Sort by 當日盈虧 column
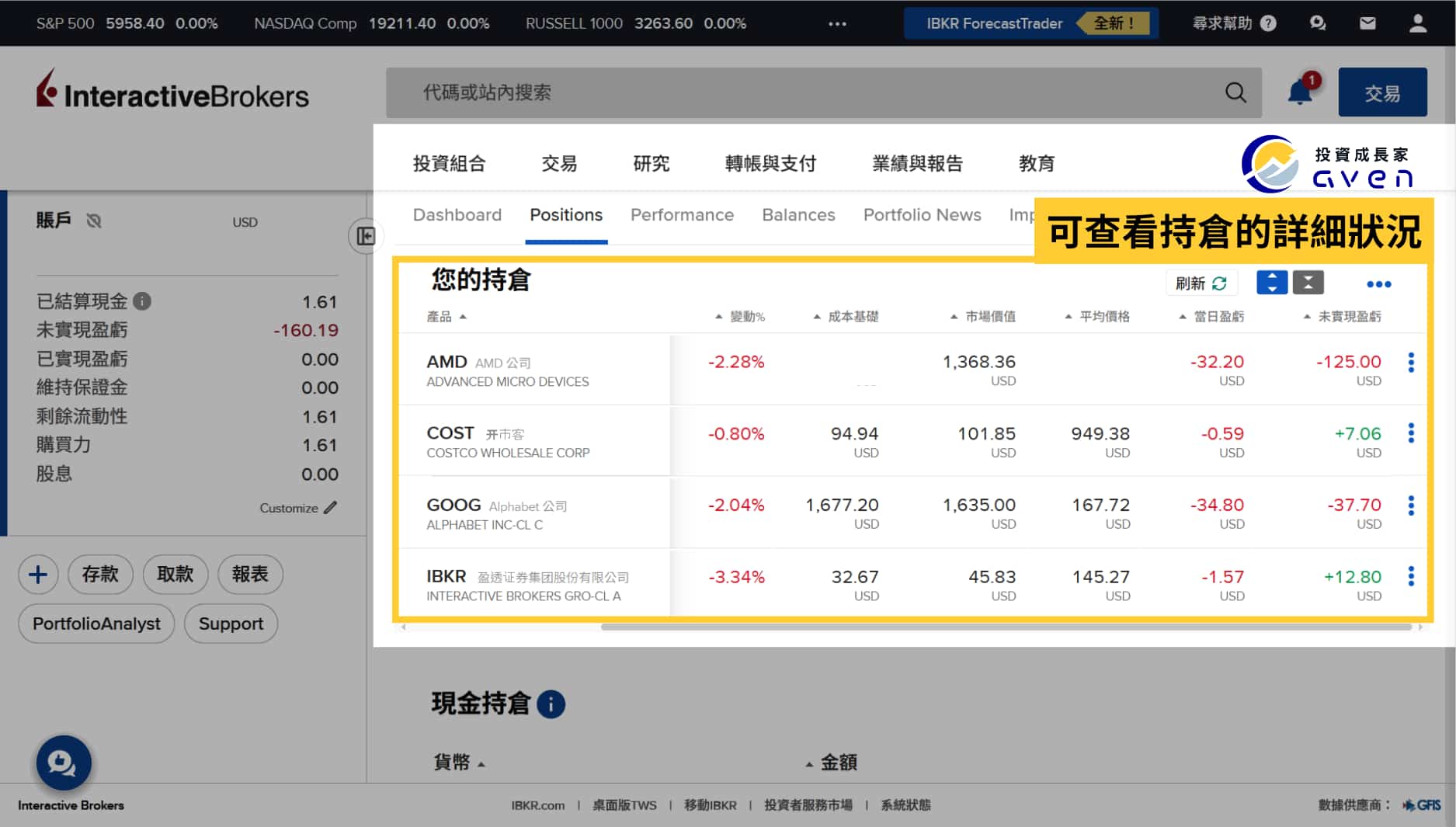1456x827 pixels. (1211, 317)
